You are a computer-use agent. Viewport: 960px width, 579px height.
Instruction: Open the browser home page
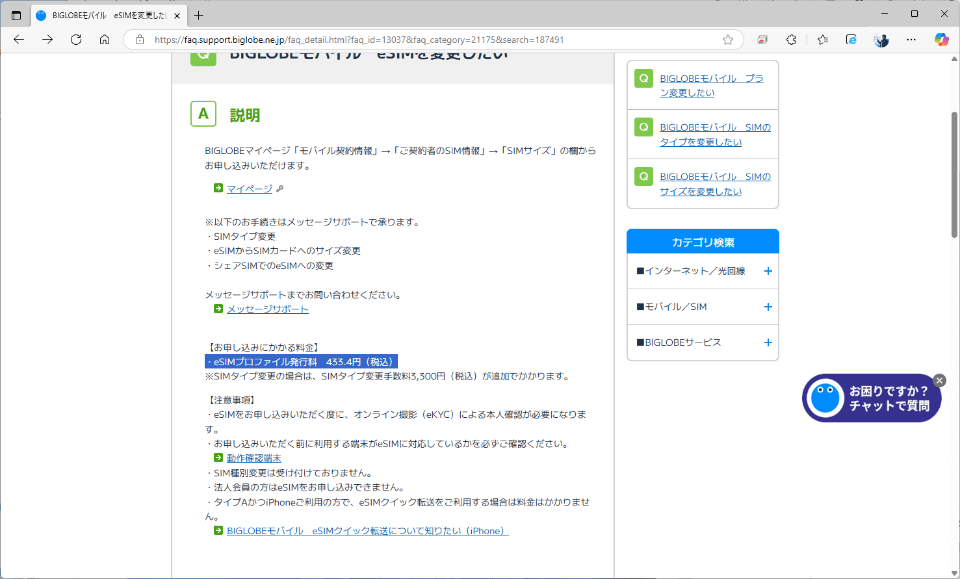105,40
